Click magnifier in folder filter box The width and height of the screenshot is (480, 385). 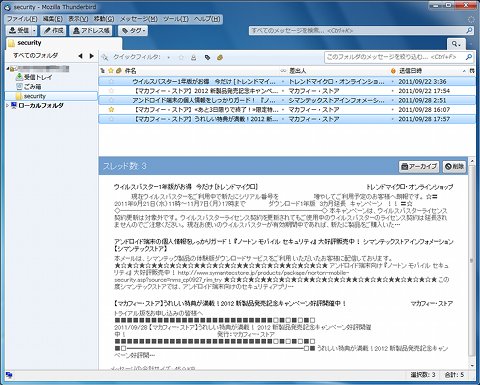pyautogui.click(x=469, y=57)
